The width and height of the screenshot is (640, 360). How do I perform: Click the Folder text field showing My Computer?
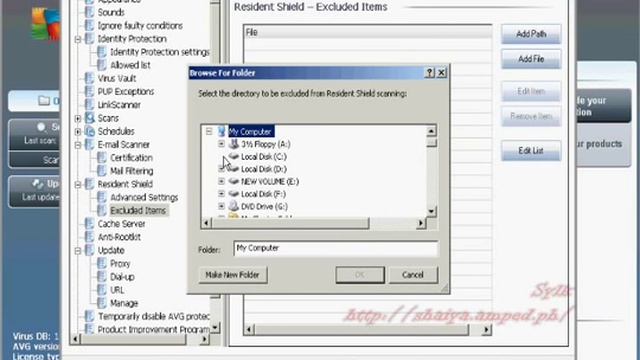coord(336,249)
